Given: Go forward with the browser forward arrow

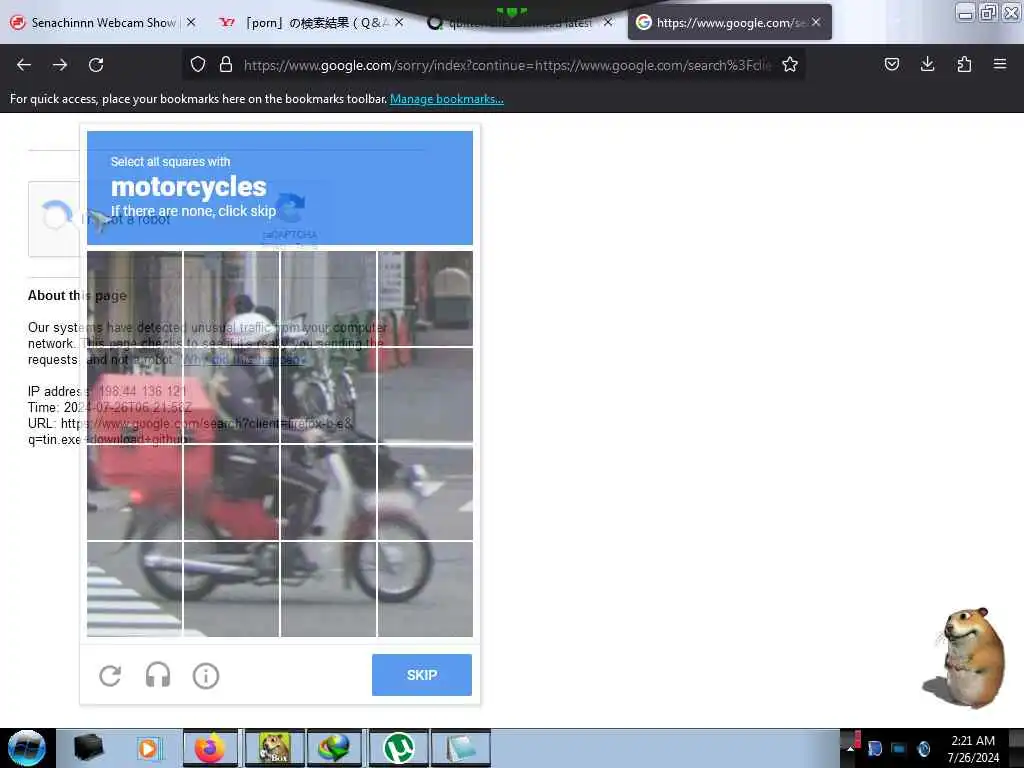Looking at the screenshot, I should (60, 65).
